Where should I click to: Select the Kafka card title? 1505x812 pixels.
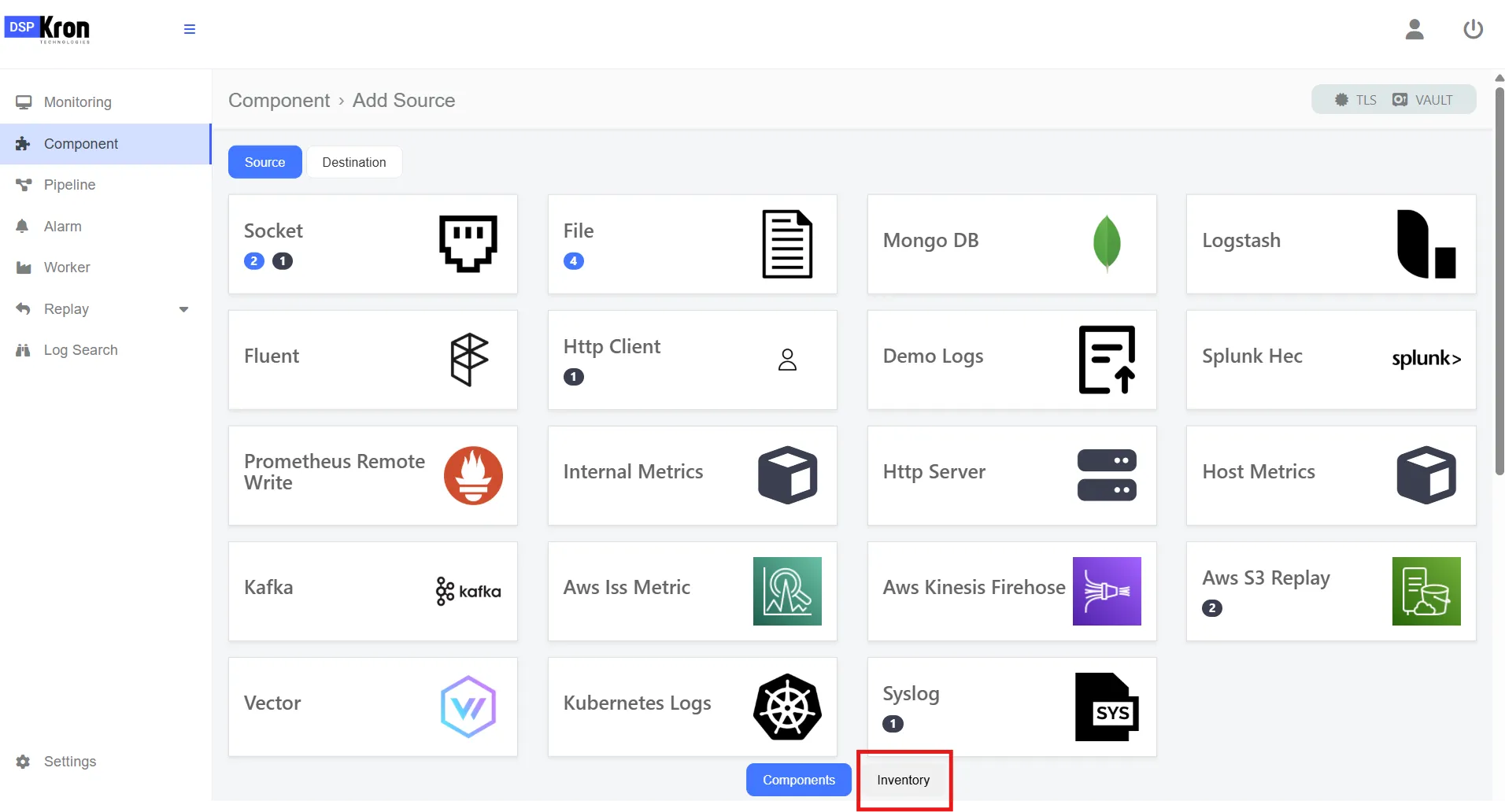(268, 588)
